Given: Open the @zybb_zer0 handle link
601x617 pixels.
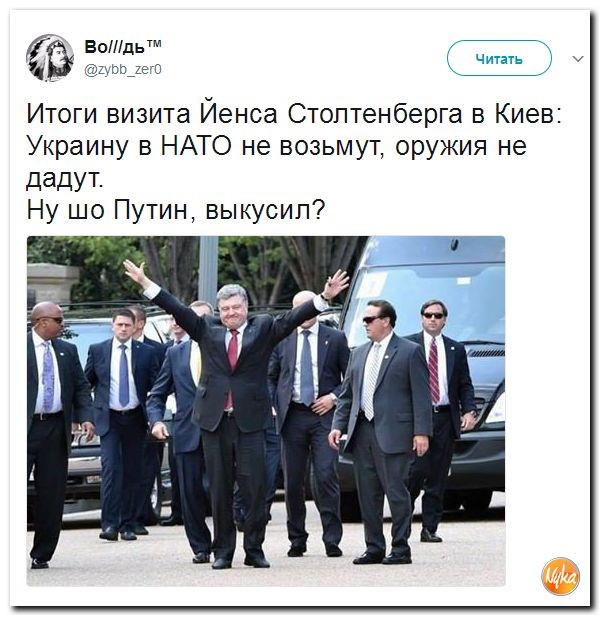Looking at the screenshot, I should point(123,69).
